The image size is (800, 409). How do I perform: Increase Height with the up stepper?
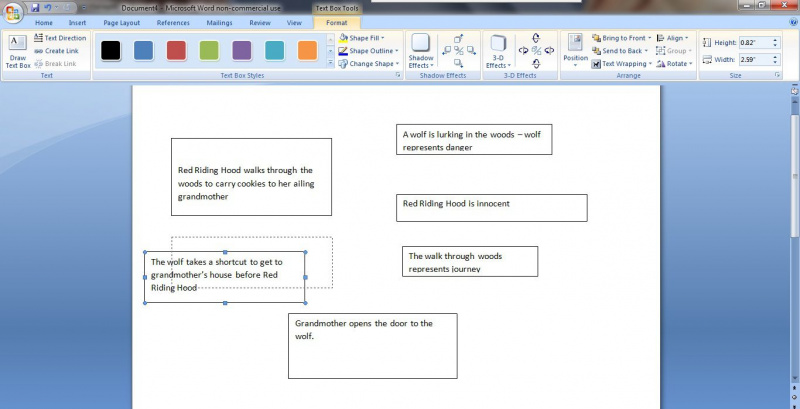pos(776,40)
